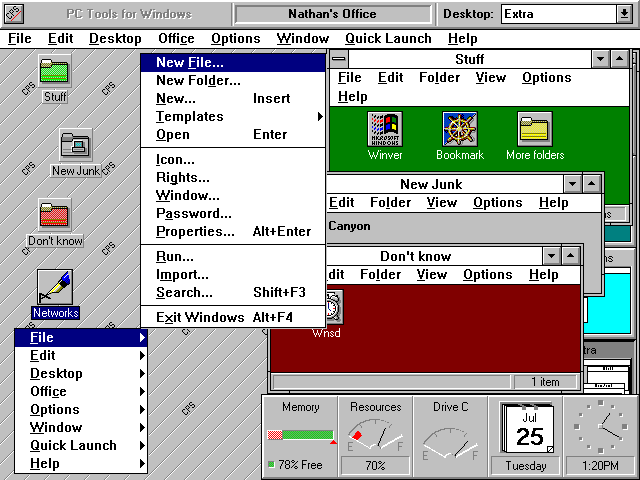Viewport: 640px width, 480px height.
Task: Open the Stuff folder icon on the desktop
Action: tap(55, 71)
